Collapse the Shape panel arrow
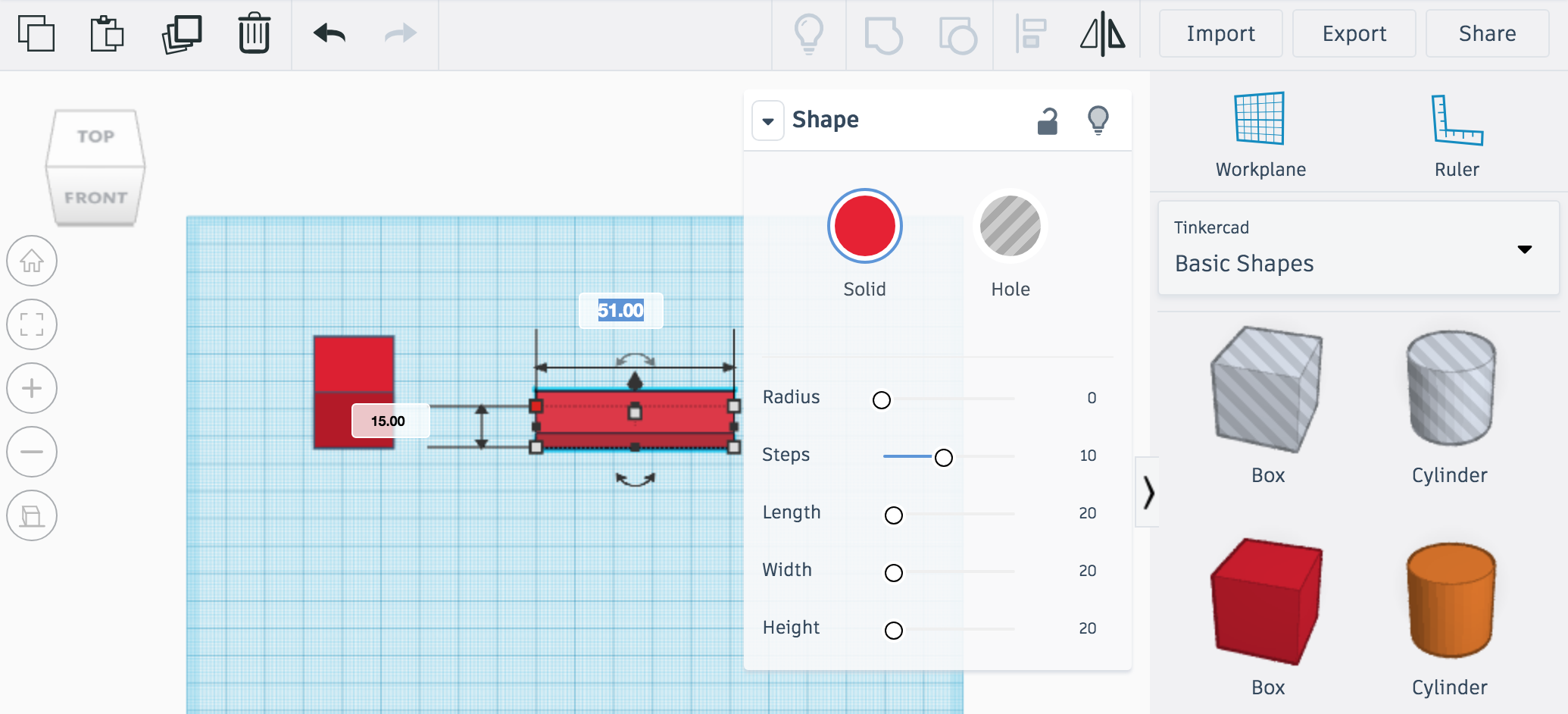The height and width of the screenshot is (714, 1568). click(x=768, y=121)
